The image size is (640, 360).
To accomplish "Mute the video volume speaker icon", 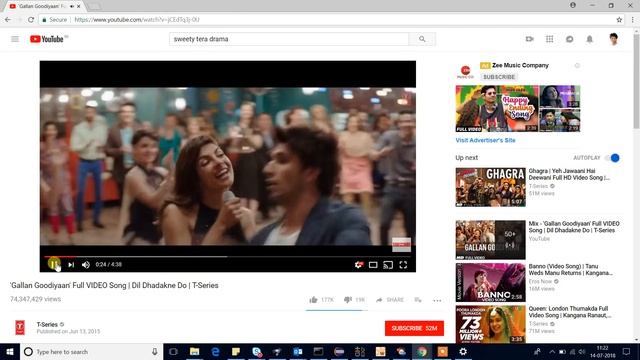I will coord(85,264).
